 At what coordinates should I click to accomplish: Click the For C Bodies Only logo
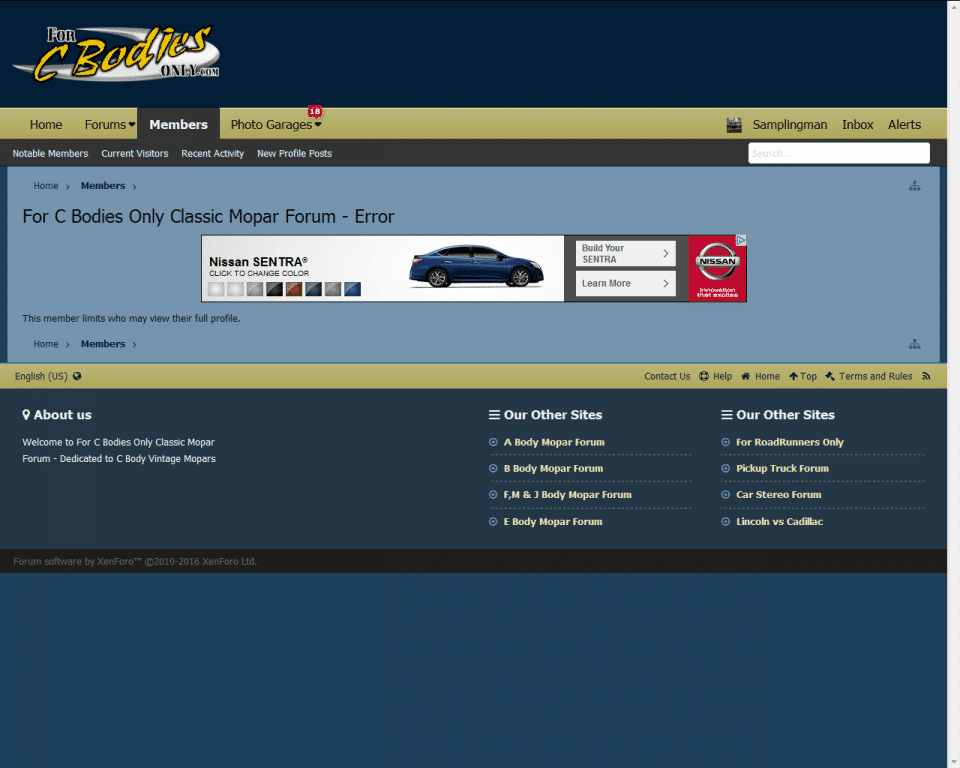[x=116, y=54]
